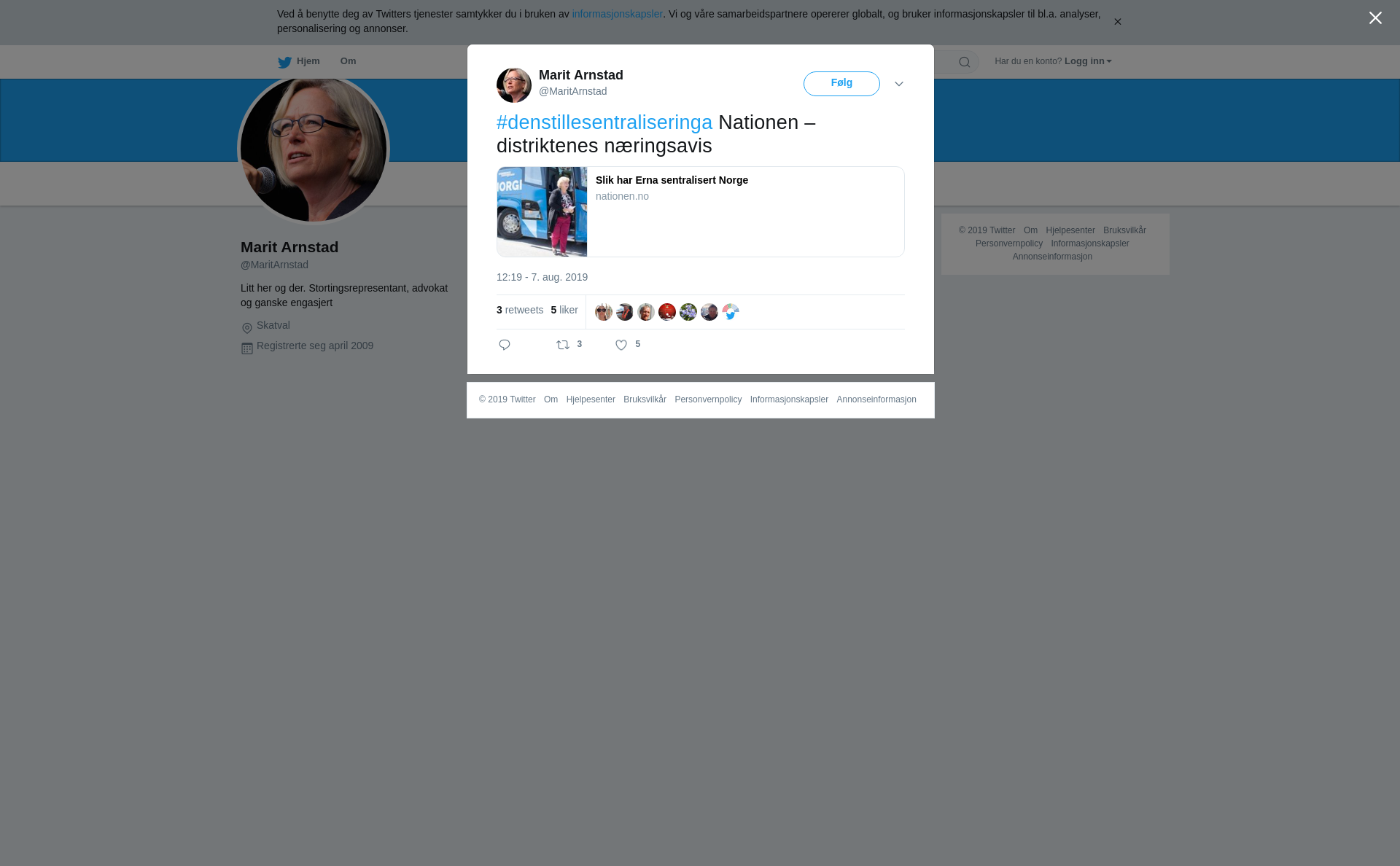Expand the tweet options chevron beside Følg
The width and height of the screenshot is (1400, 866).
(899, 85)
